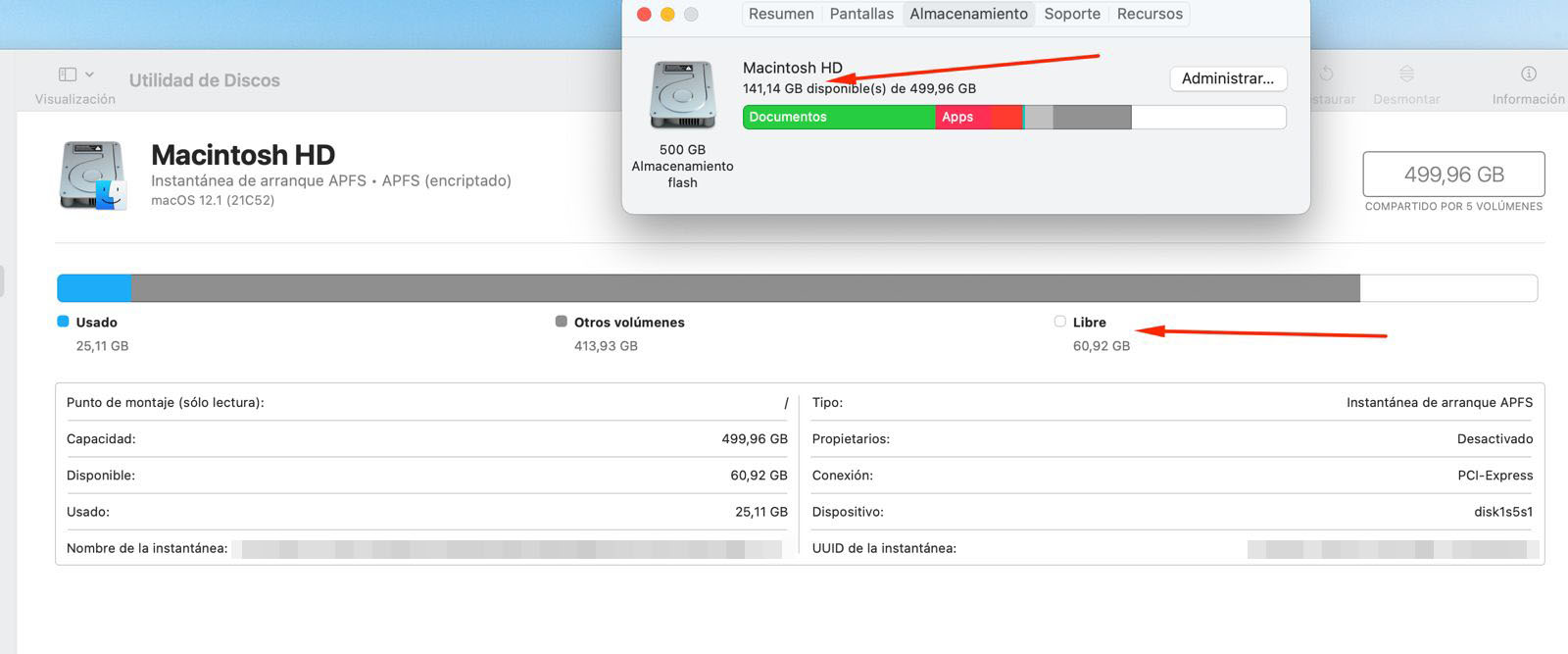Click the Conexión value PCI-Express
This screenshot has width=1568, height=654.
click(1495, 476)
